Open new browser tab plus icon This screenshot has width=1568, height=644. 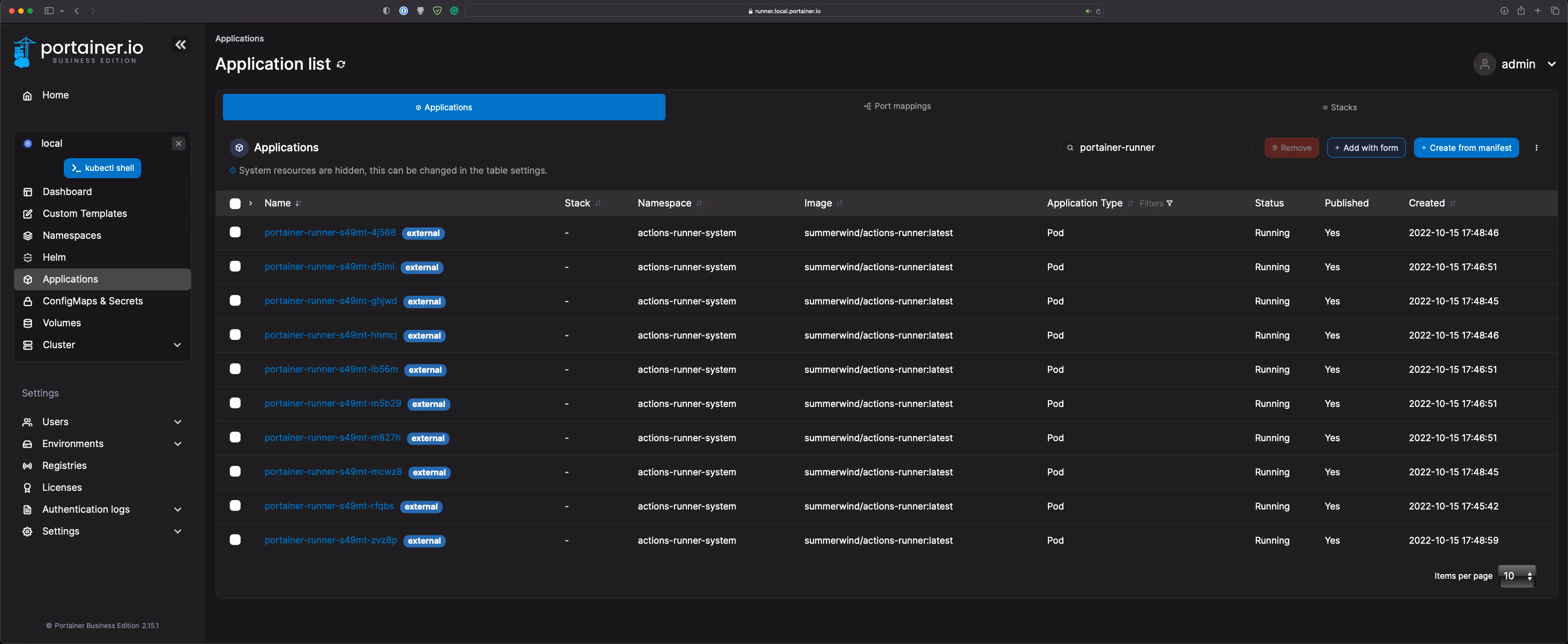click(x=1537, y=11)
